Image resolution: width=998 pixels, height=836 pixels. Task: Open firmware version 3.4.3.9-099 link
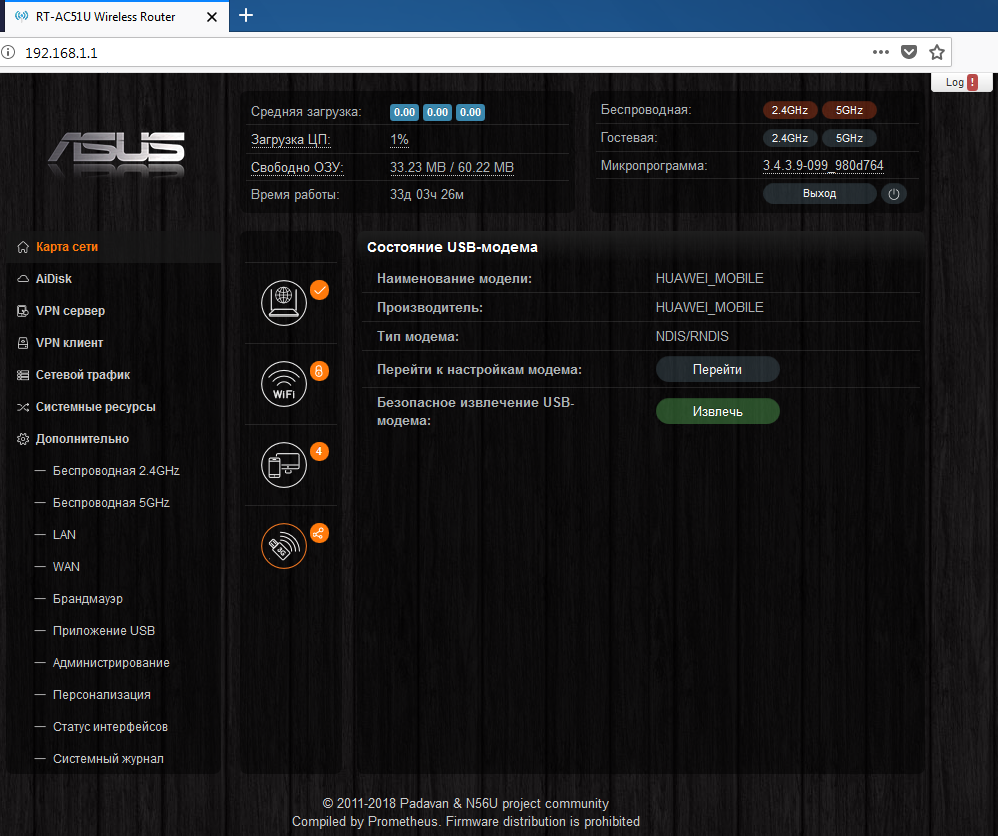[823, 166]
